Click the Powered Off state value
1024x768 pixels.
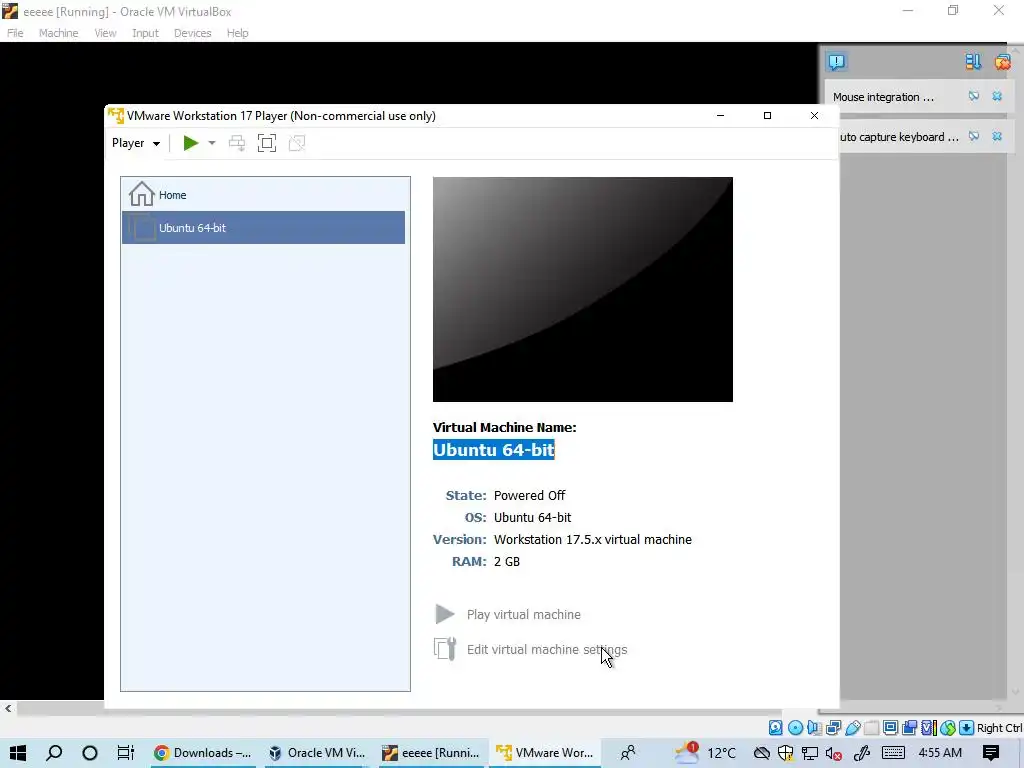[x=530, y=496]
